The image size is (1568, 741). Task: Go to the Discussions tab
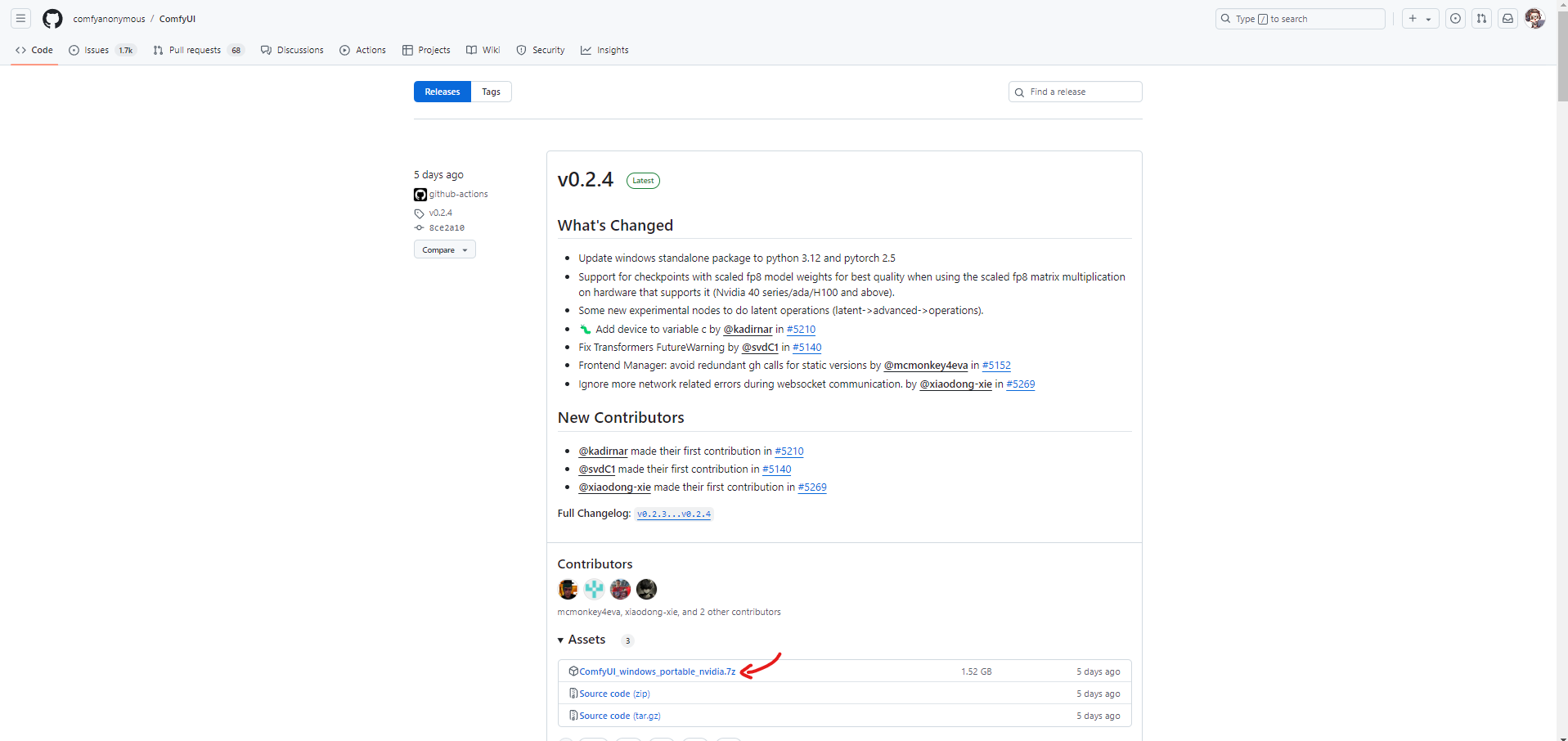pyautogui.click(x=292, y=50)
